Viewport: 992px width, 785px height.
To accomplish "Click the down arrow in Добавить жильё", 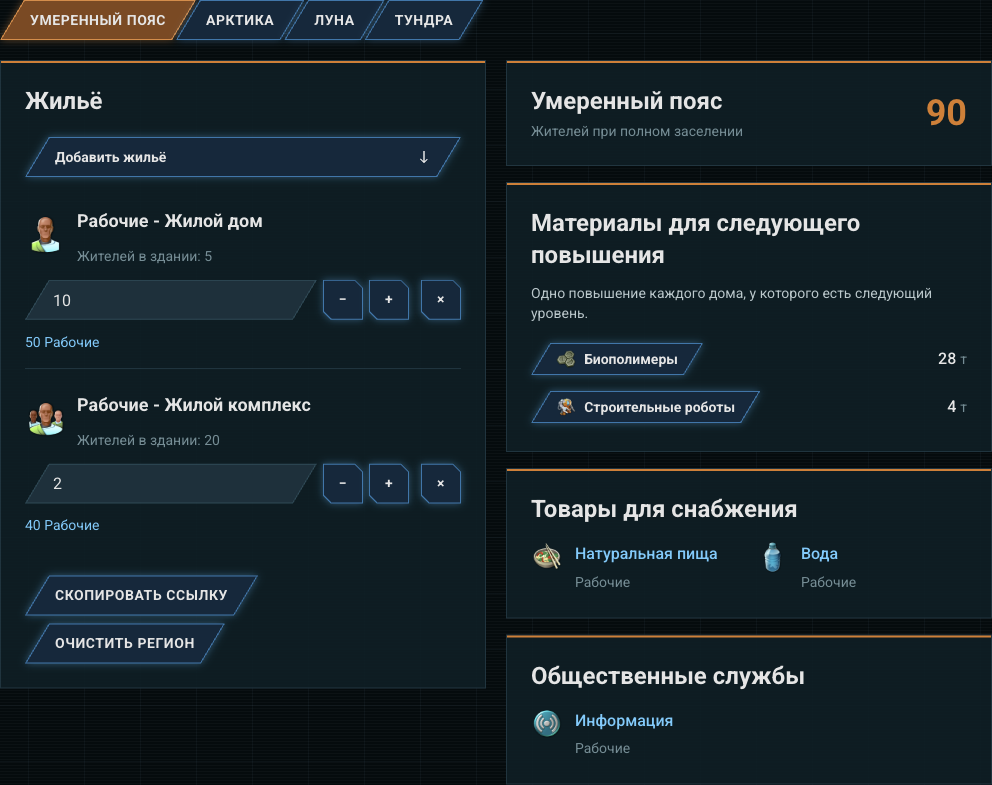I will click(424, 157).
